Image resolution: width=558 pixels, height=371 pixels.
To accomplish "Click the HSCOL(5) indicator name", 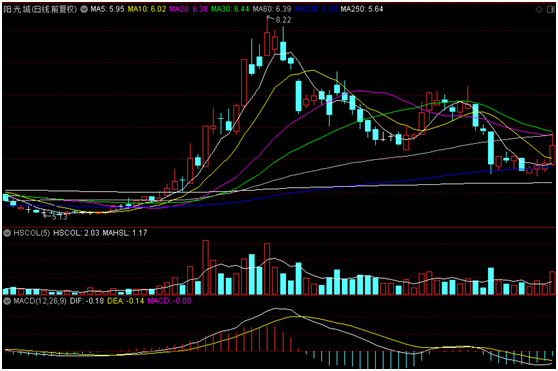I will pos(32,233).
